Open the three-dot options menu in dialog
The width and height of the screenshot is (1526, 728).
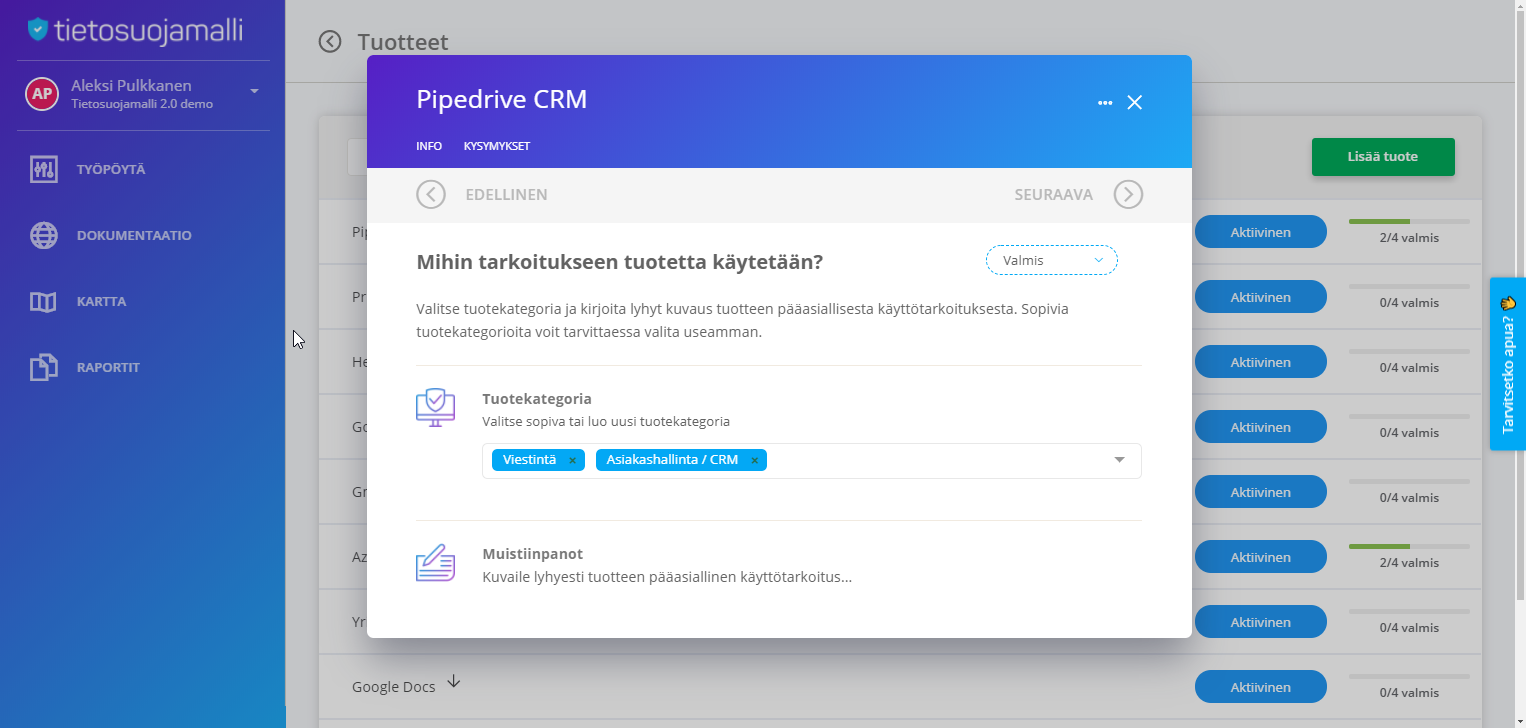1105,103
